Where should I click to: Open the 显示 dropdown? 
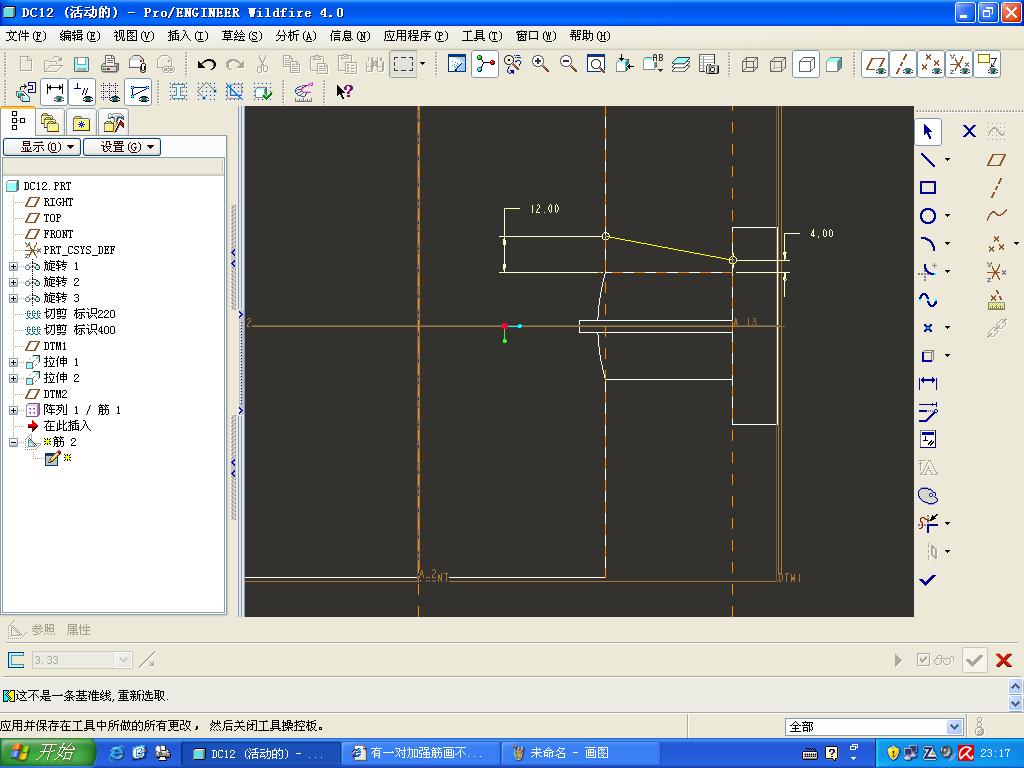(42, 147)
